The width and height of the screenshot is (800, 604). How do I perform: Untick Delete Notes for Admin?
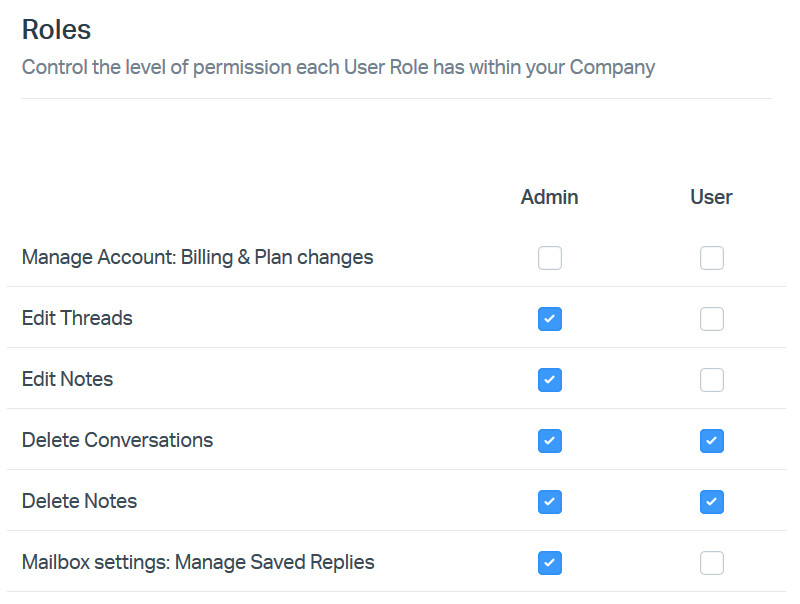[550, 502]
